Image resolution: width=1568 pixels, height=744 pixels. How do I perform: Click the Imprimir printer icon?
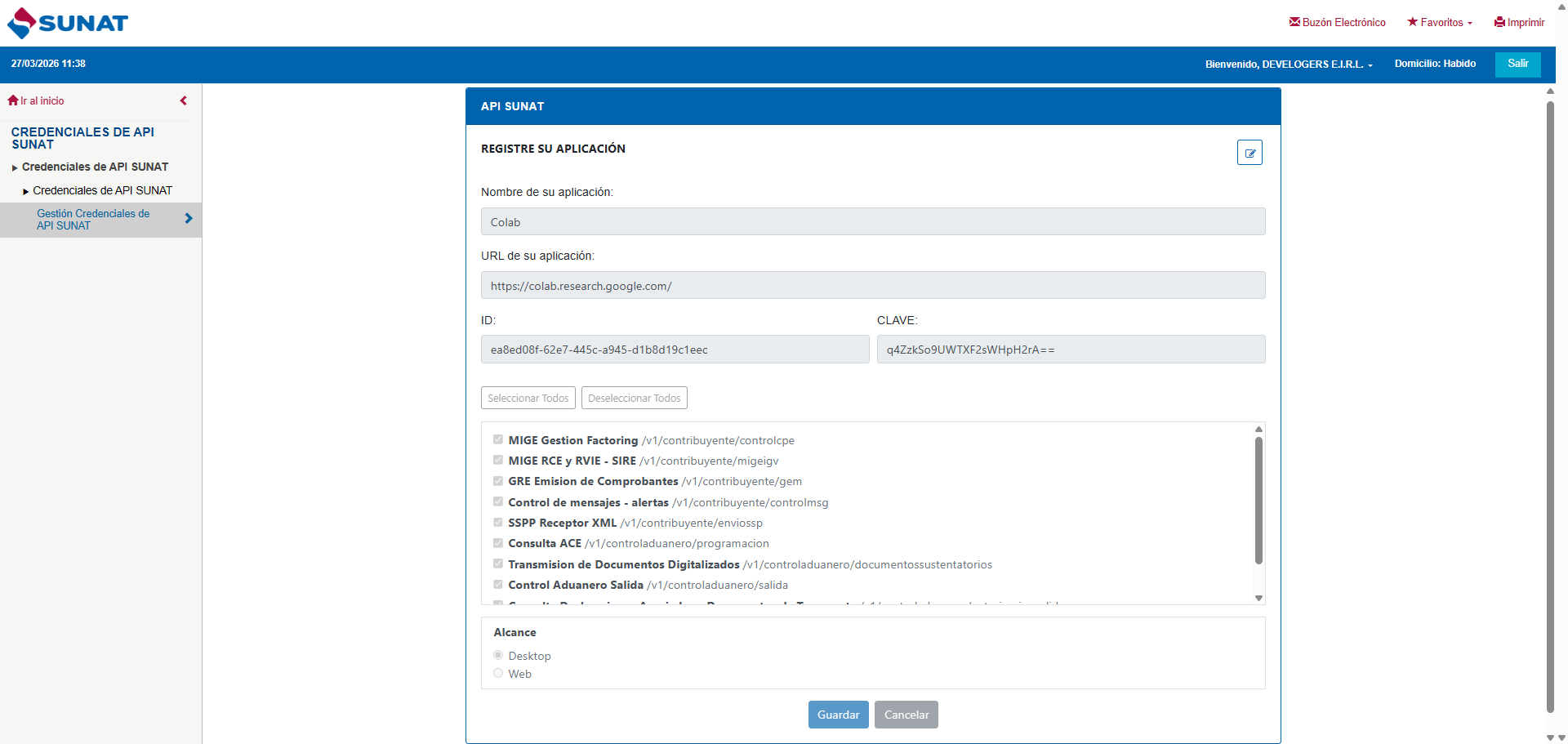pos(1499,22)
